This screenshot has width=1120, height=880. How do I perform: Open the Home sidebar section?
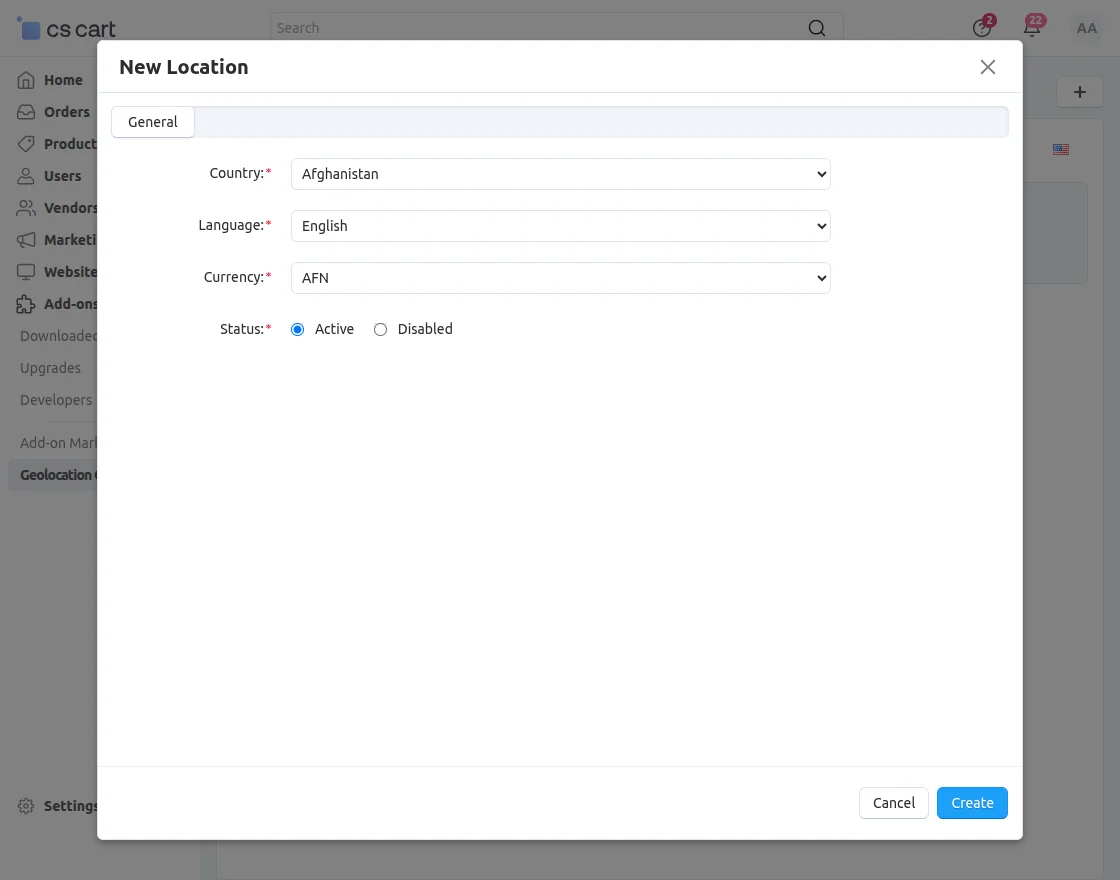[x=27, y=79]
